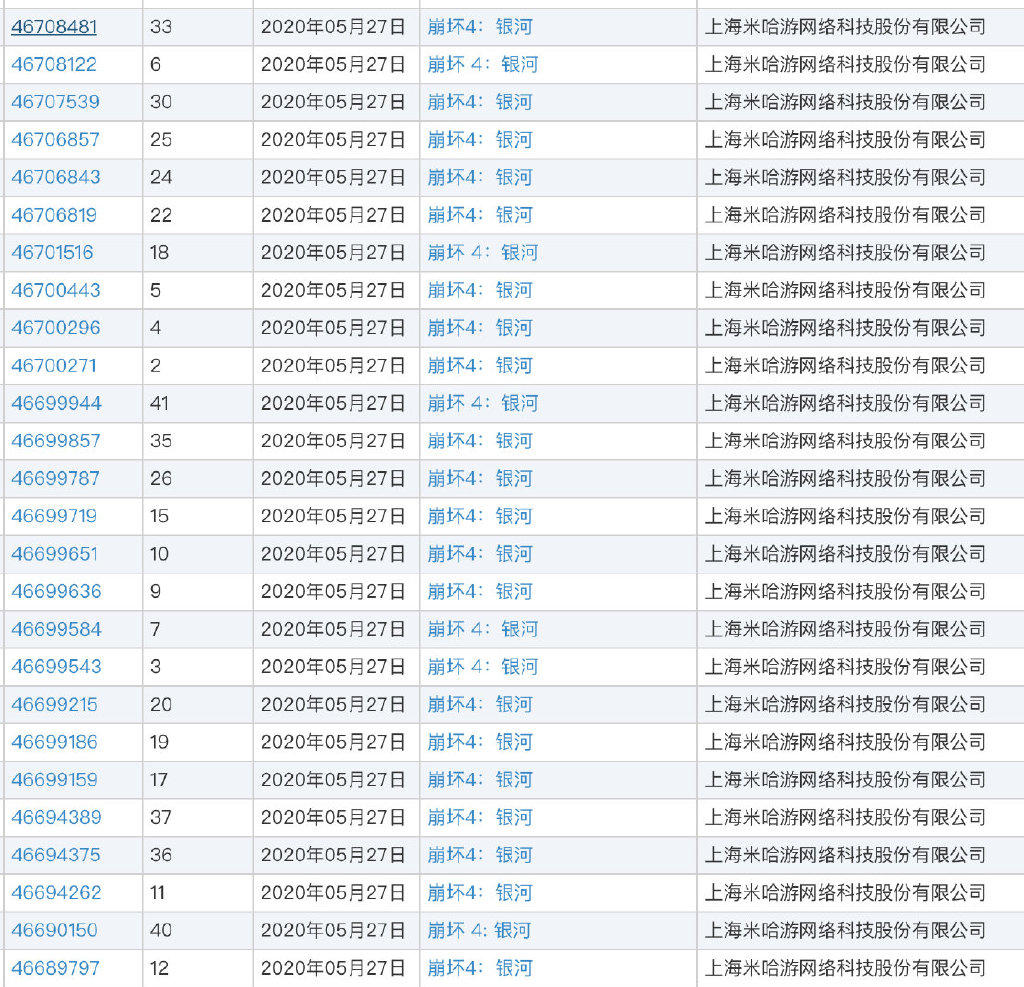This screenshot has height=987, width=1024.
Task: Open application number 46694389
Action: [x=56, y=817]
